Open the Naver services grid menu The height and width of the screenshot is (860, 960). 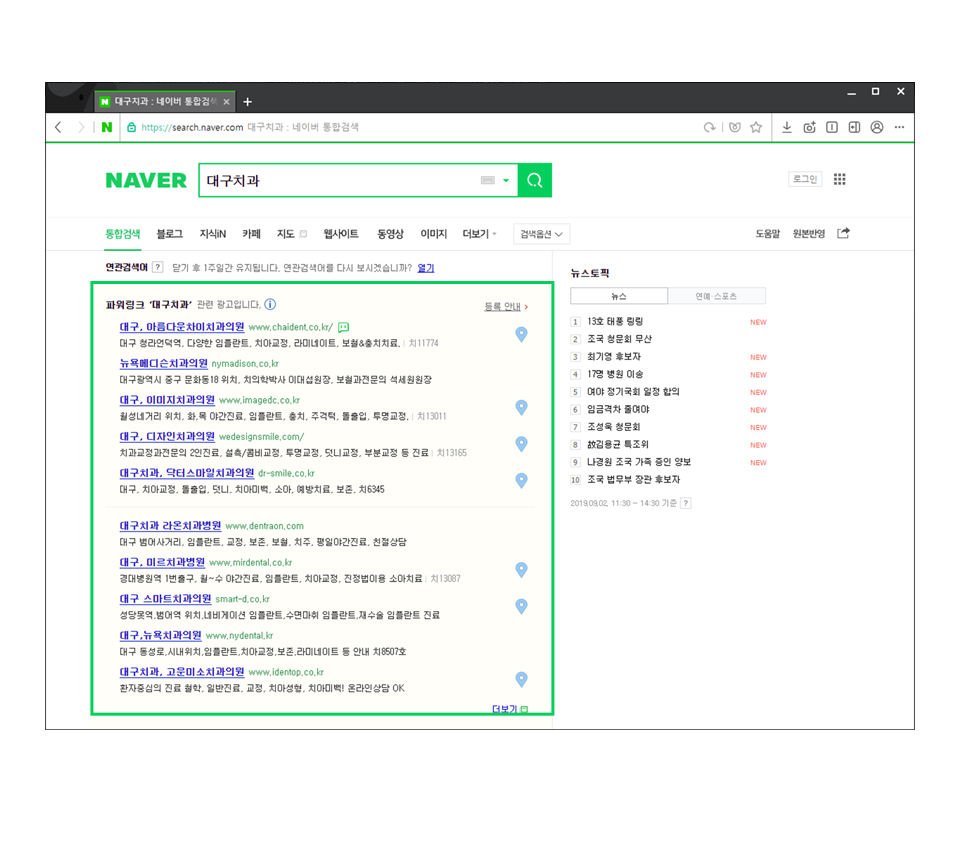(x=839, y=179)
